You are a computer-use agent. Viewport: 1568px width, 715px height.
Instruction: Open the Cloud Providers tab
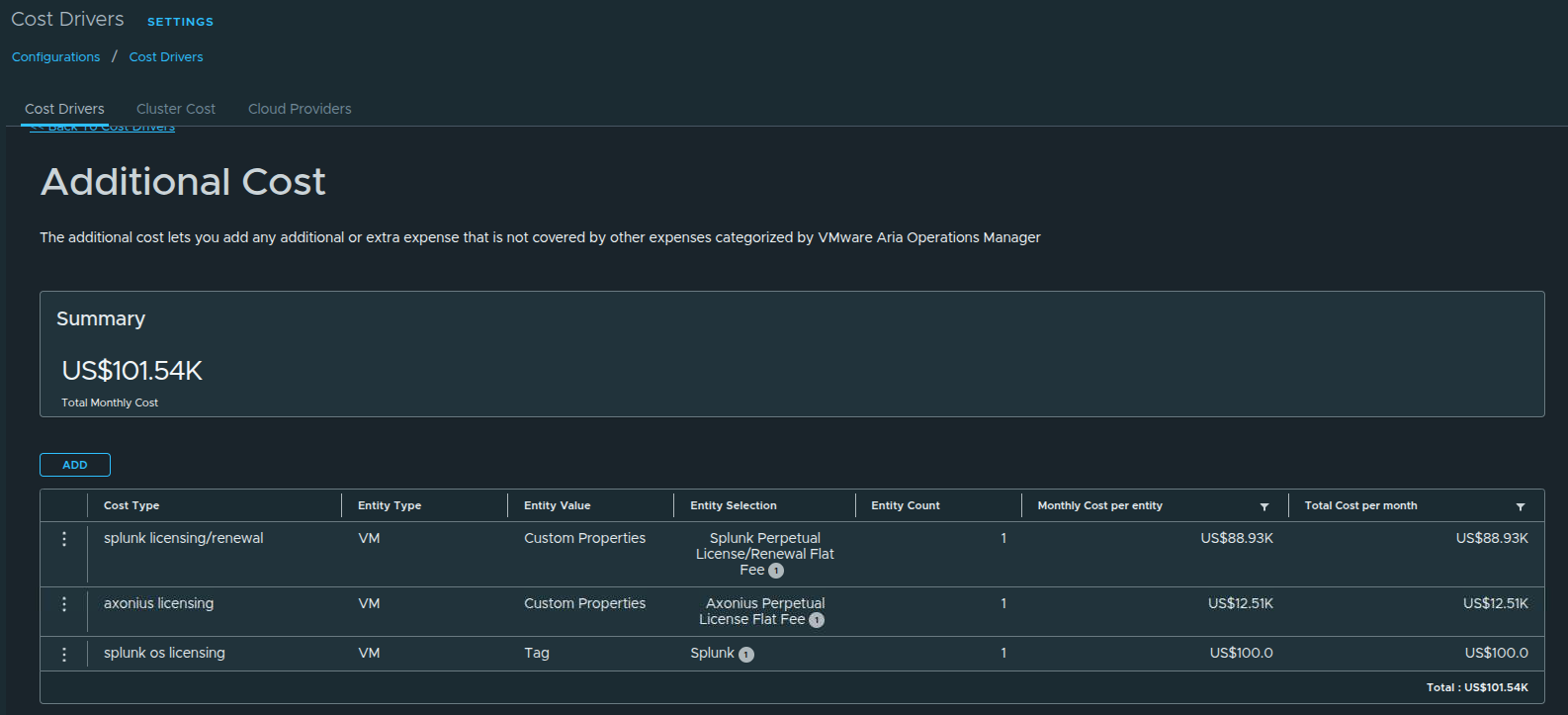(300, 109)
